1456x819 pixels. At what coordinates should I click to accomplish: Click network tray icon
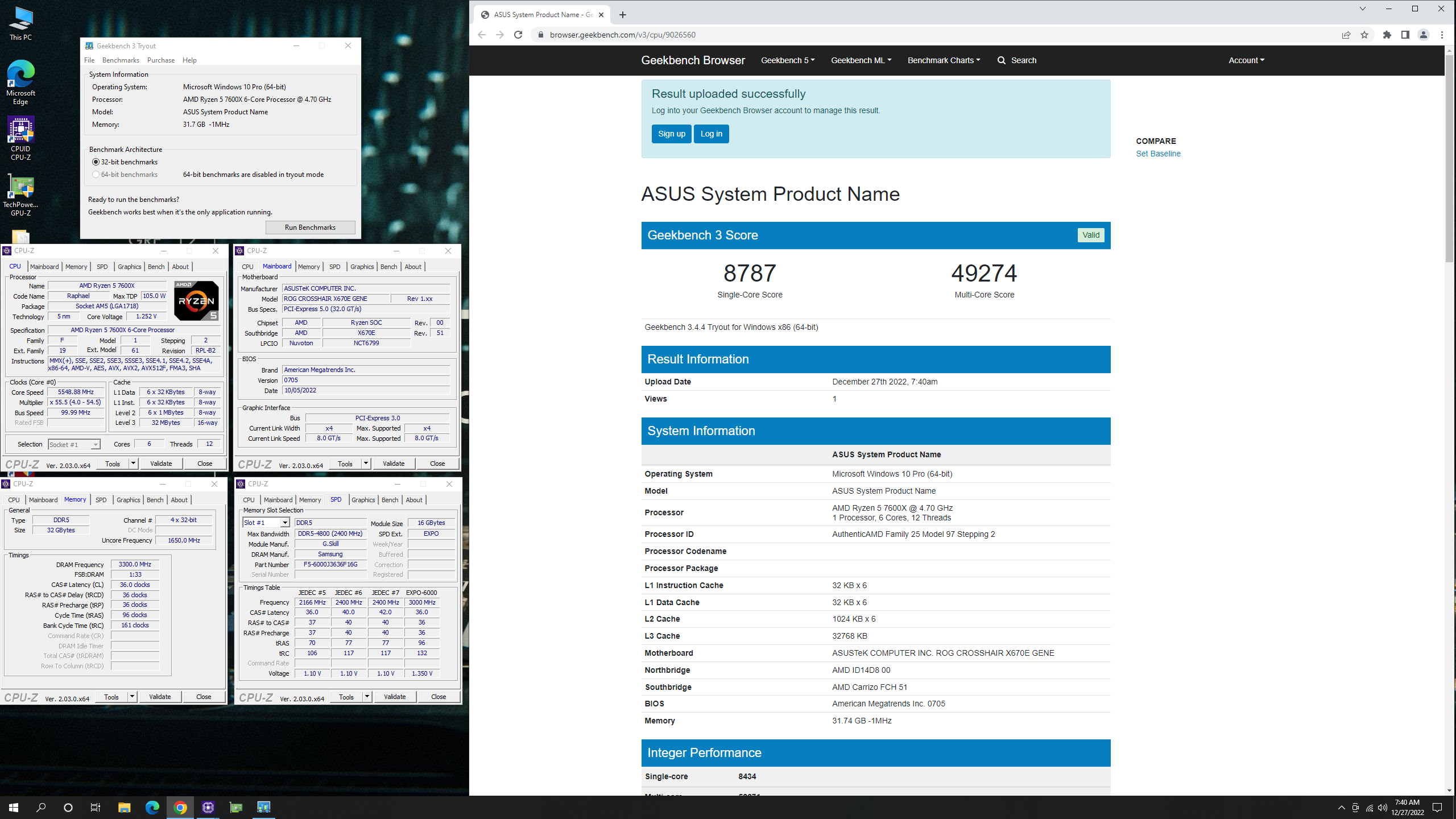(1369, 808)
